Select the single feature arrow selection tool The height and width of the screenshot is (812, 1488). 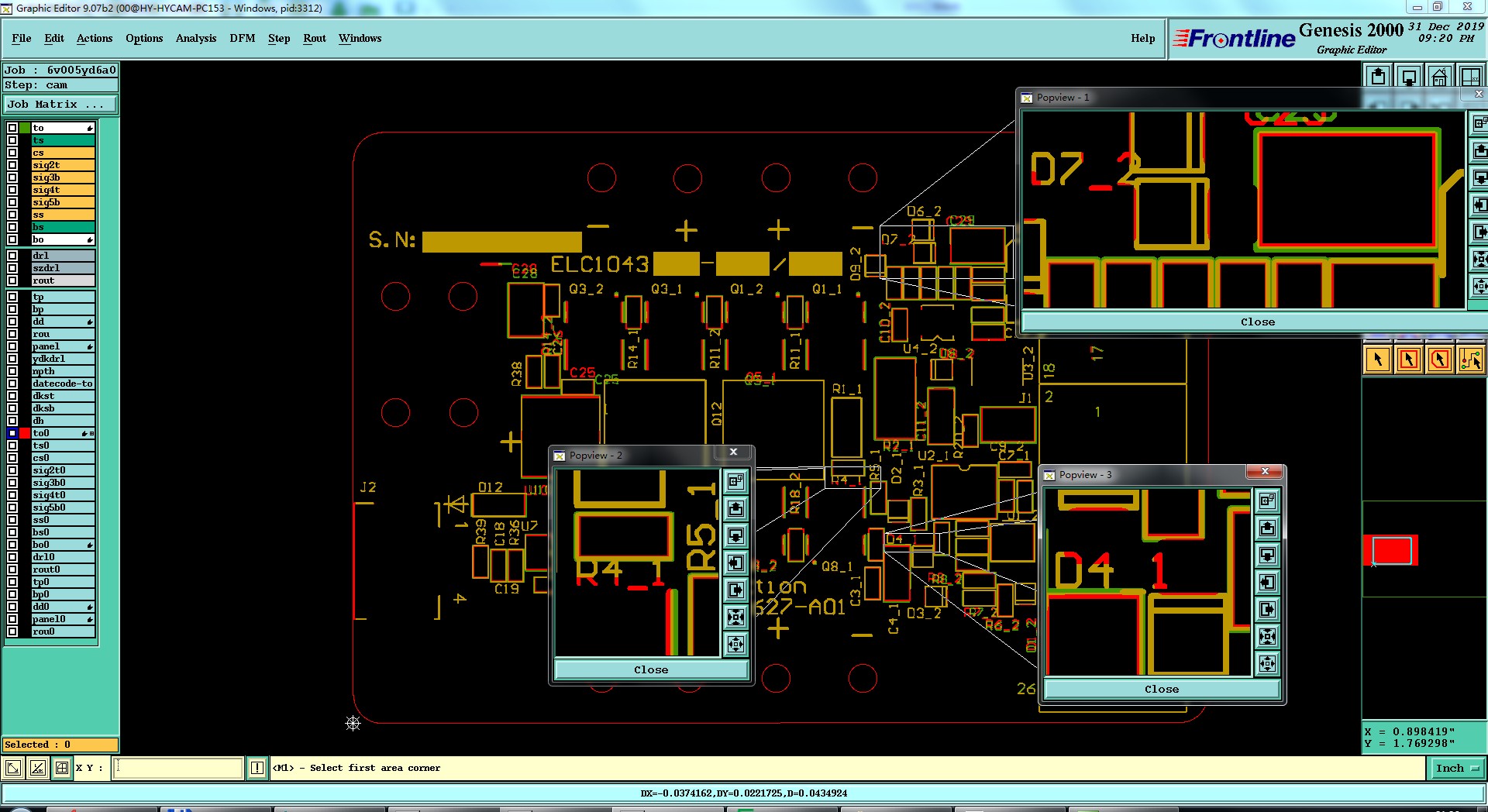pyautogui.click(x=1378, y=360)
